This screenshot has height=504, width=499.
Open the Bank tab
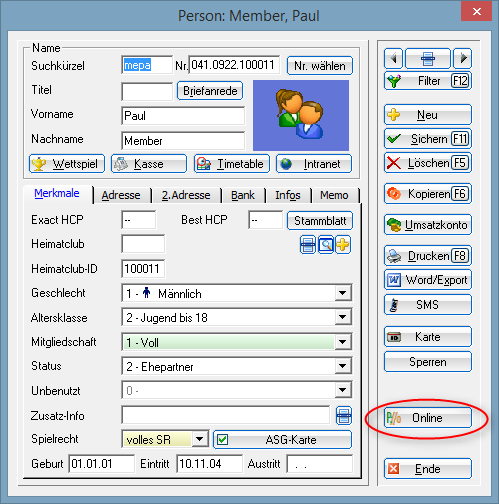[243, 195]
